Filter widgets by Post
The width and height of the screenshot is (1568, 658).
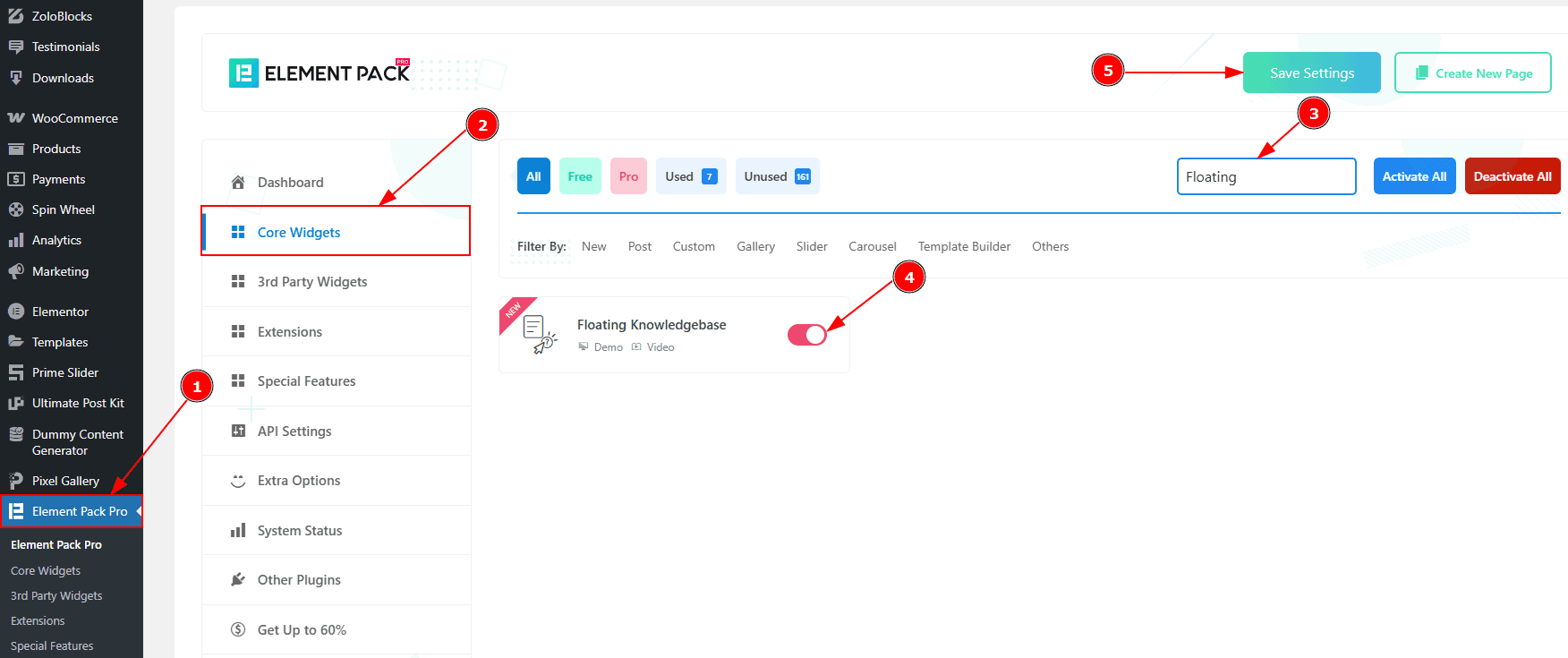click(x=640, y=246)
